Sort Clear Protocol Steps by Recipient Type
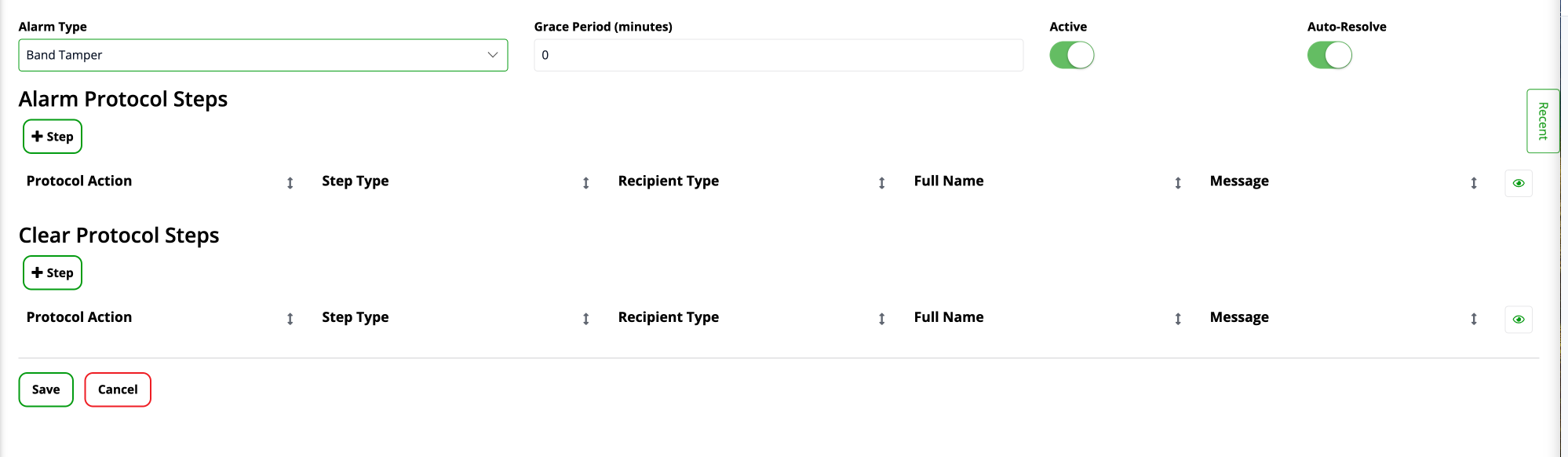 click(881, 319)
